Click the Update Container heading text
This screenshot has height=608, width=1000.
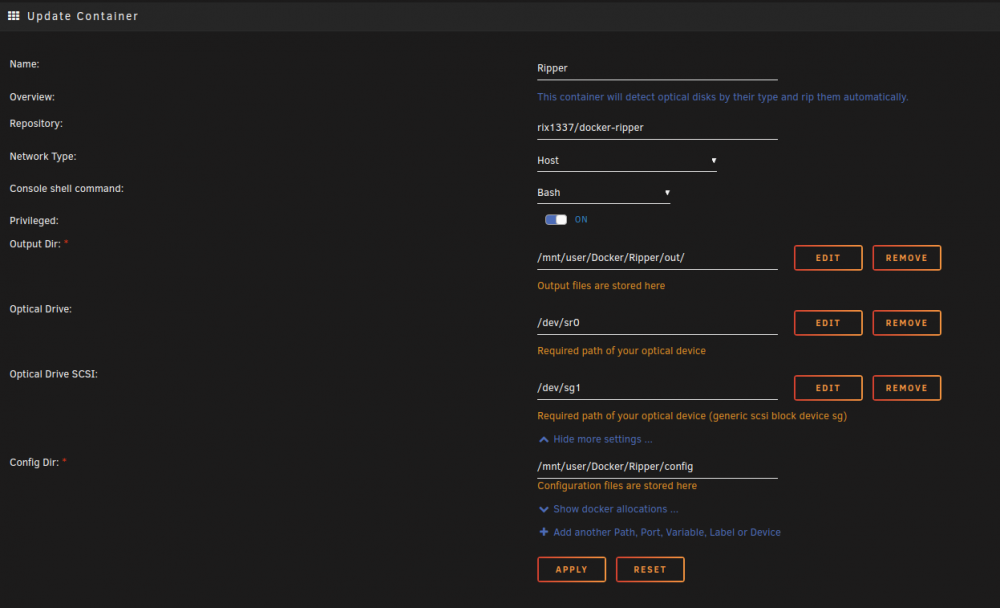pos(82,16)
